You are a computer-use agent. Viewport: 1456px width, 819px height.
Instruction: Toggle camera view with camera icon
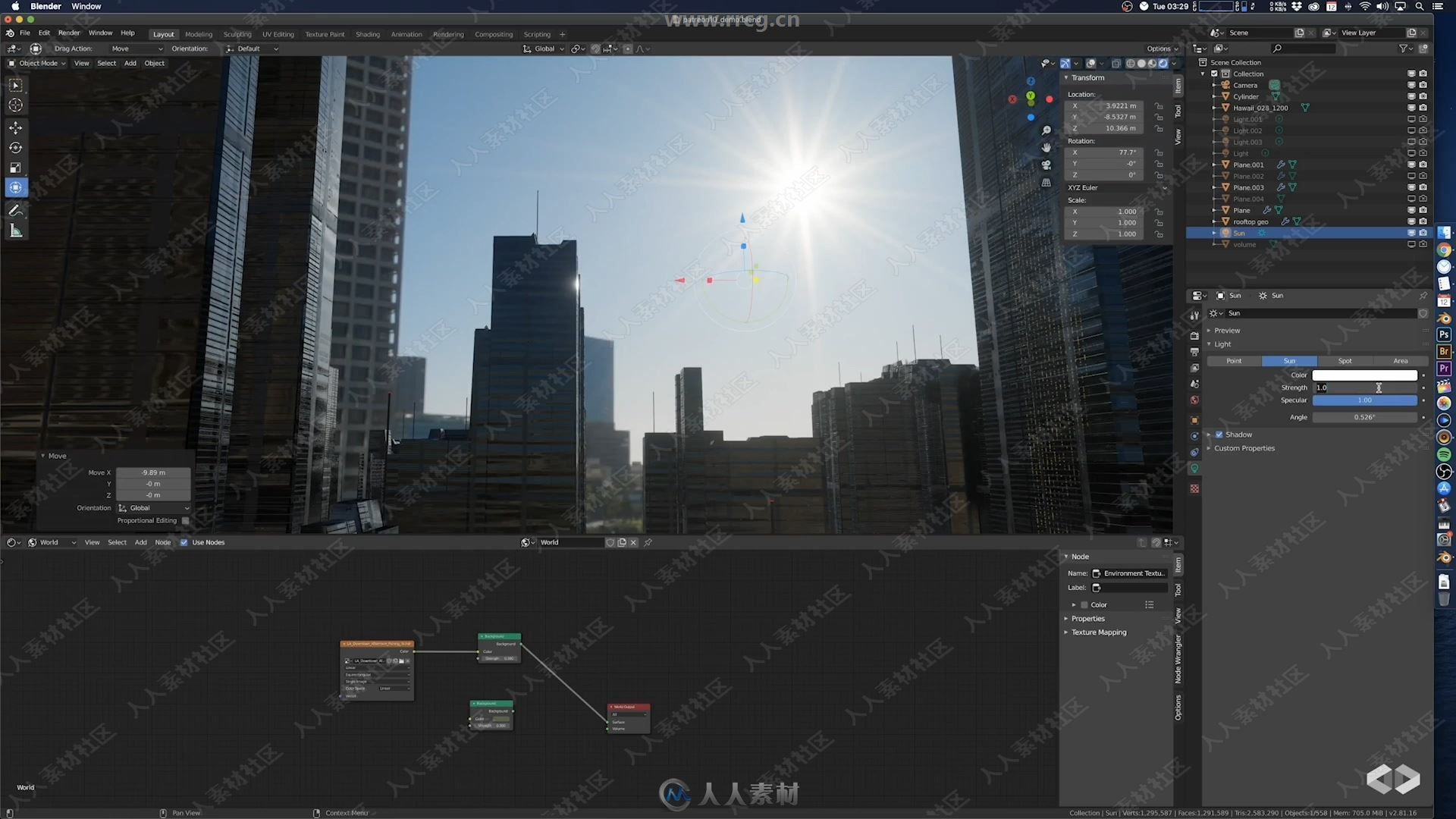(1046, 165)
